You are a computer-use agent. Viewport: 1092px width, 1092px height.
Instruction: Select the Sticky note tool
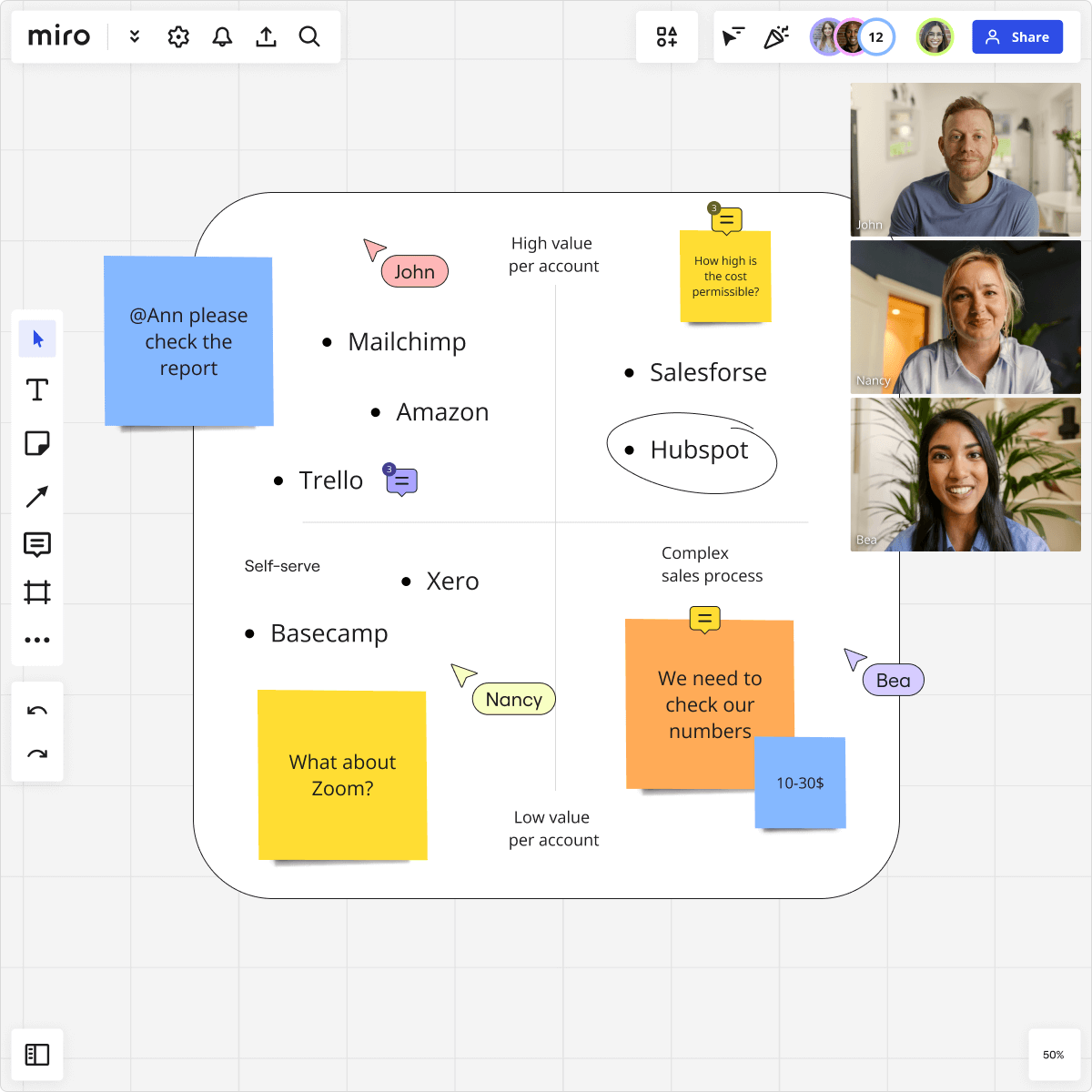(37, 443)
